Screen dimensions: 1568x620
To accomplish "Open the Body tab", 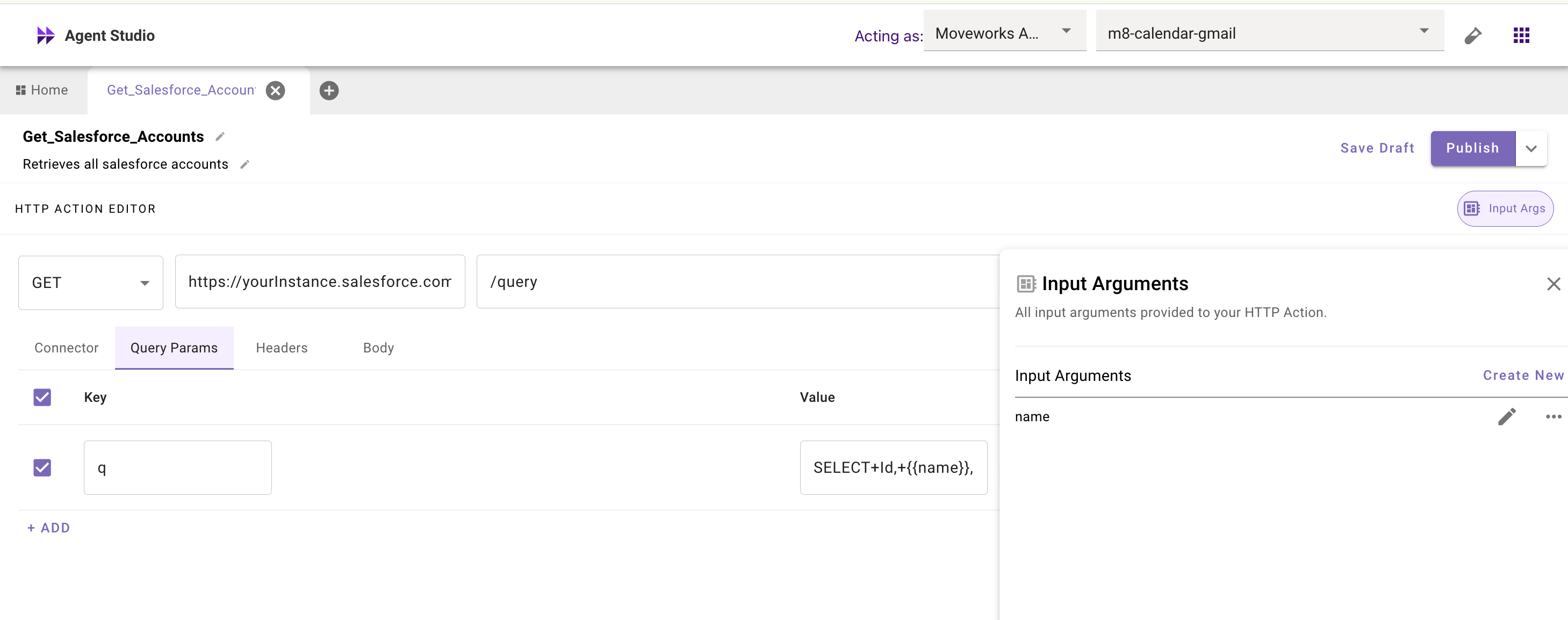I will [379, 348].
